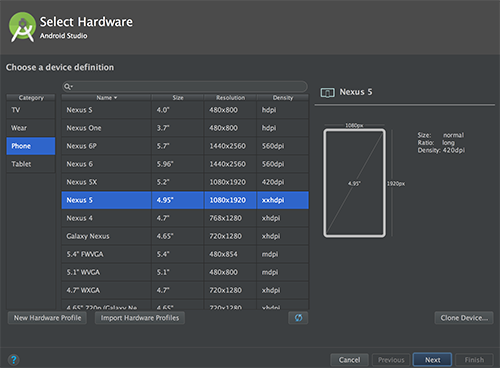Sort by Size column header
The width and height of the screenshot is (500, 368).
point(178,98)
